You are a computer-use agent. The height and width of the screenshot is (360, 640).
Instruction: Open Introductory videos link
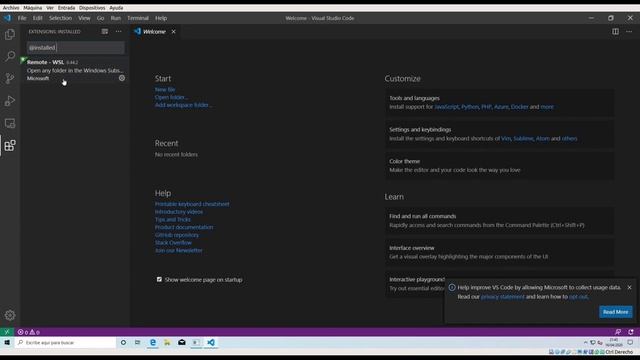179,212
